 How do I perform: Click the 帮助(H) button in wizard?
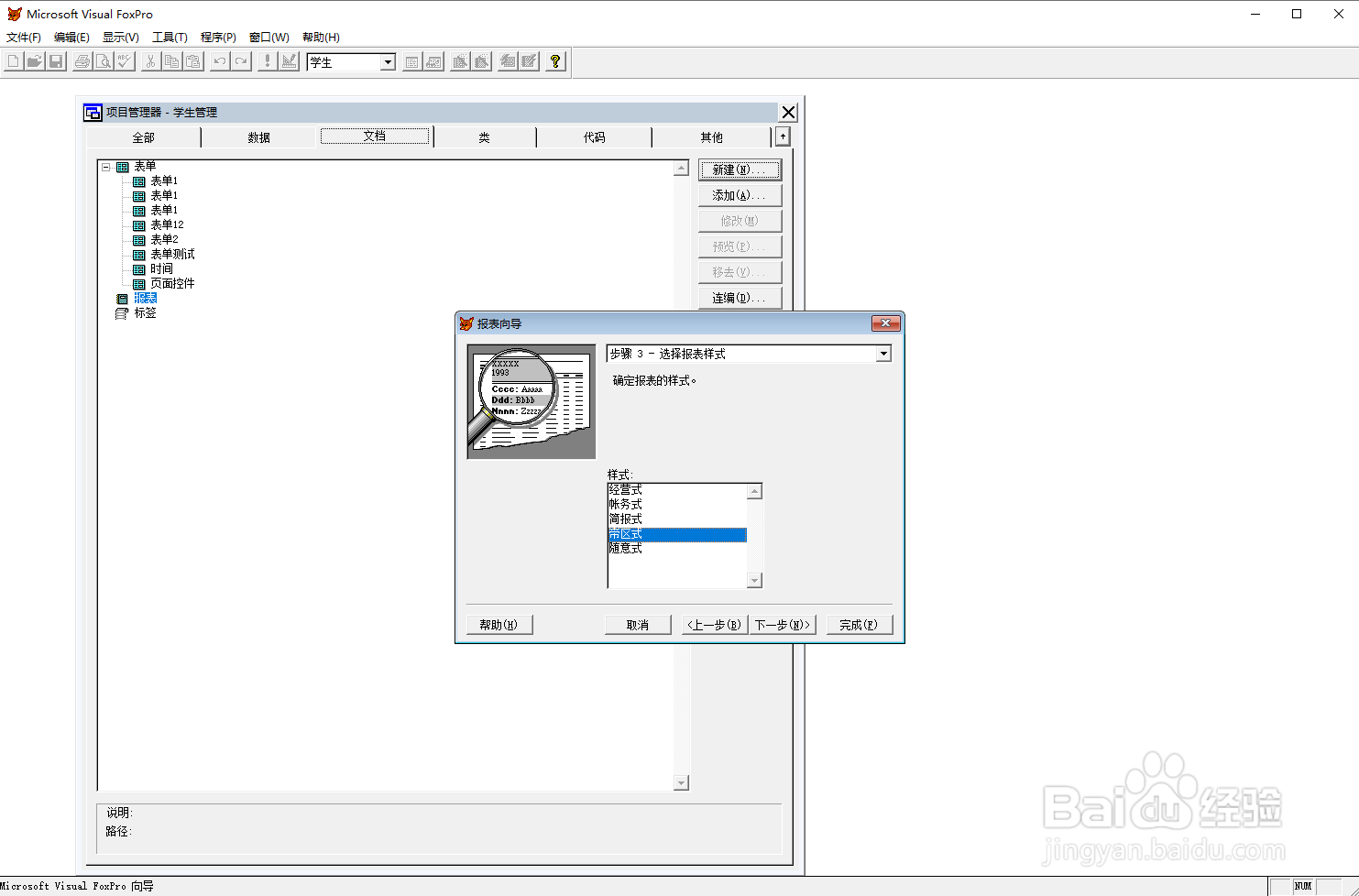coord(499,625)
